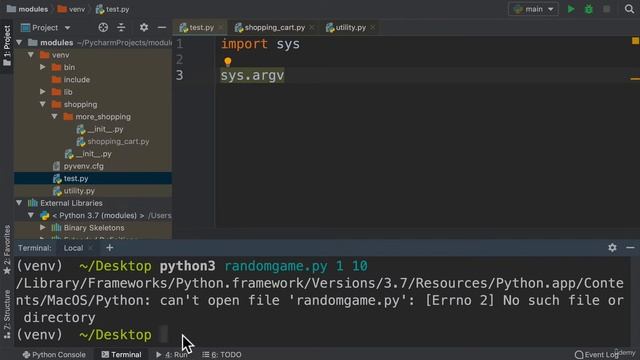
Task: Open terminal panel settings gear
Action: (x=612, y=247)
